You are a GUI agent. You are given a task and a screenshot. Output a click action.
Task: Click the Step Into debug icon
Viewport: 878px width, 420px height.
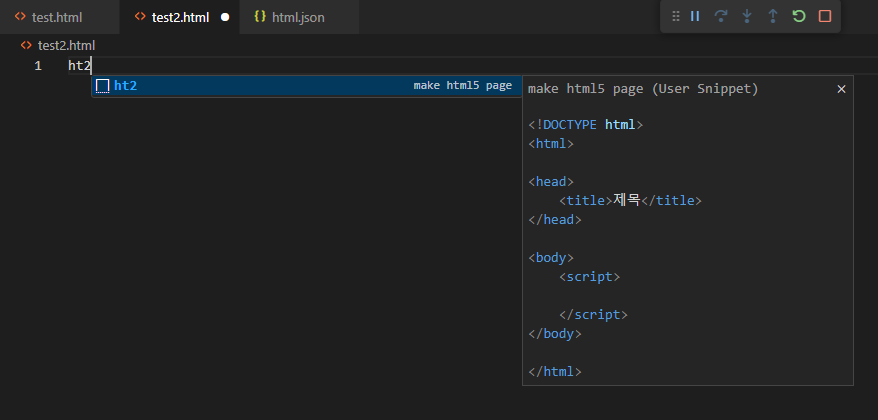746,16
